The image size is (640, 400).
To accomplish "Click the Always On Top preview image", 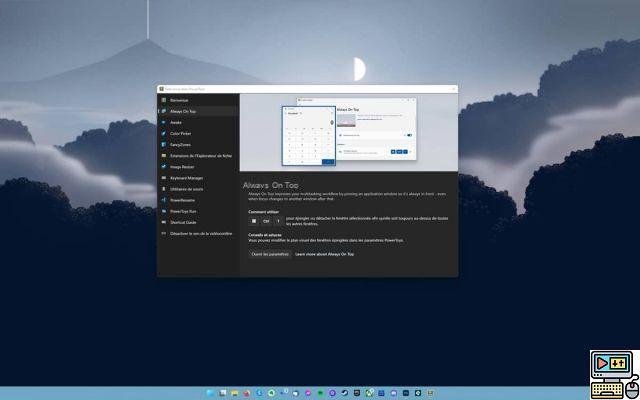I will 349,132.
